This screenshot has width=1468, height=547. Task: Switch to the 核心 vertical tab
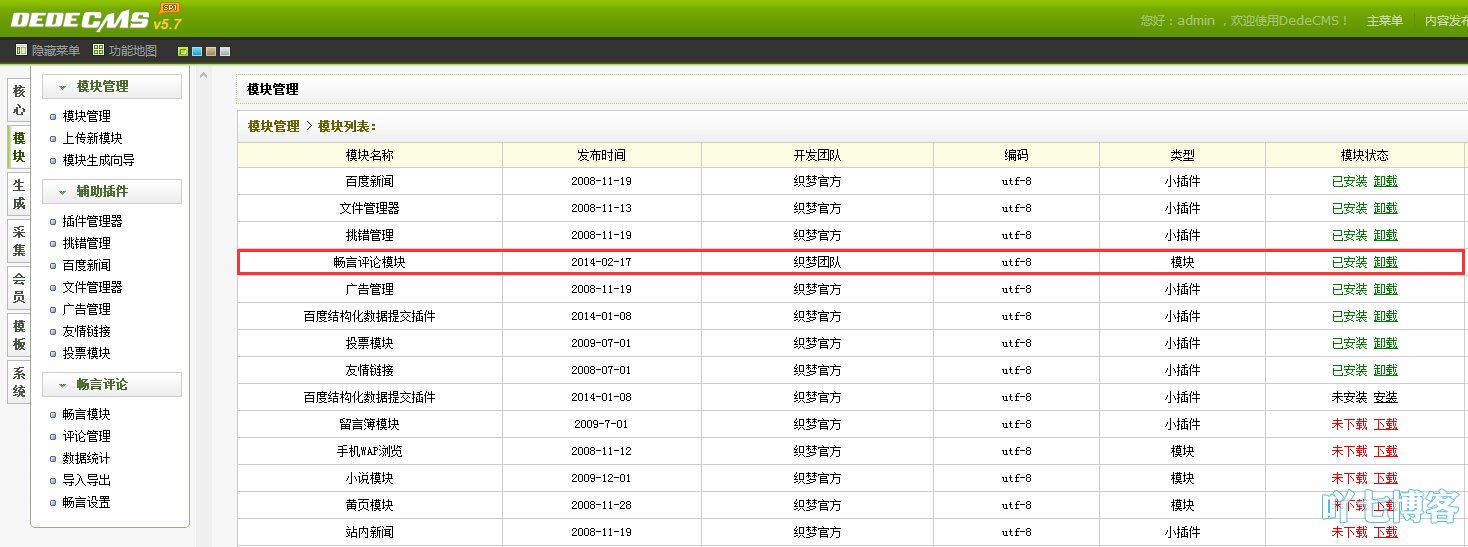[19, 100]
